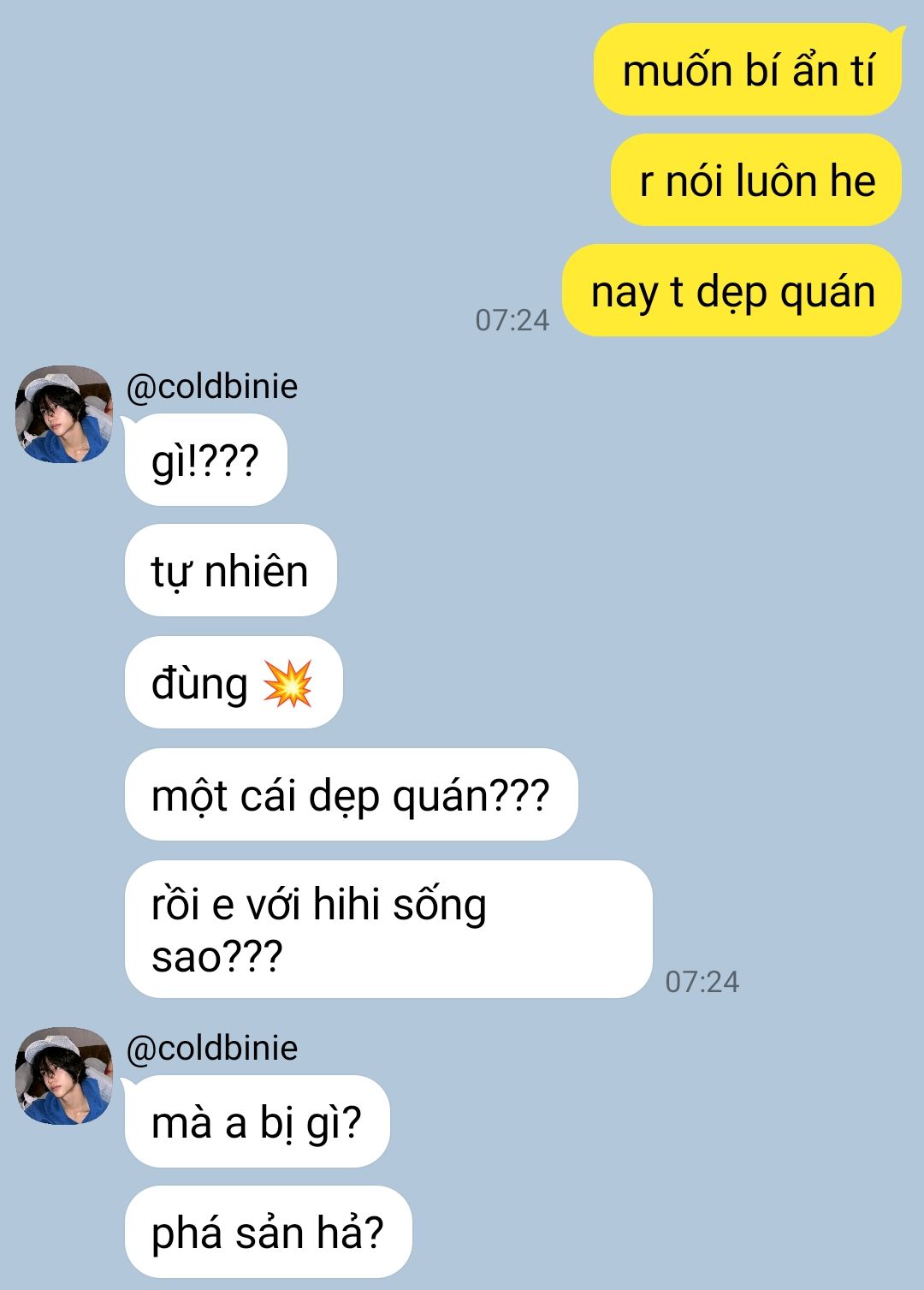Tap the 'rồi e với hihi sống sao???' bubble
Screen dimensions: 924x1290
(388, 930)
